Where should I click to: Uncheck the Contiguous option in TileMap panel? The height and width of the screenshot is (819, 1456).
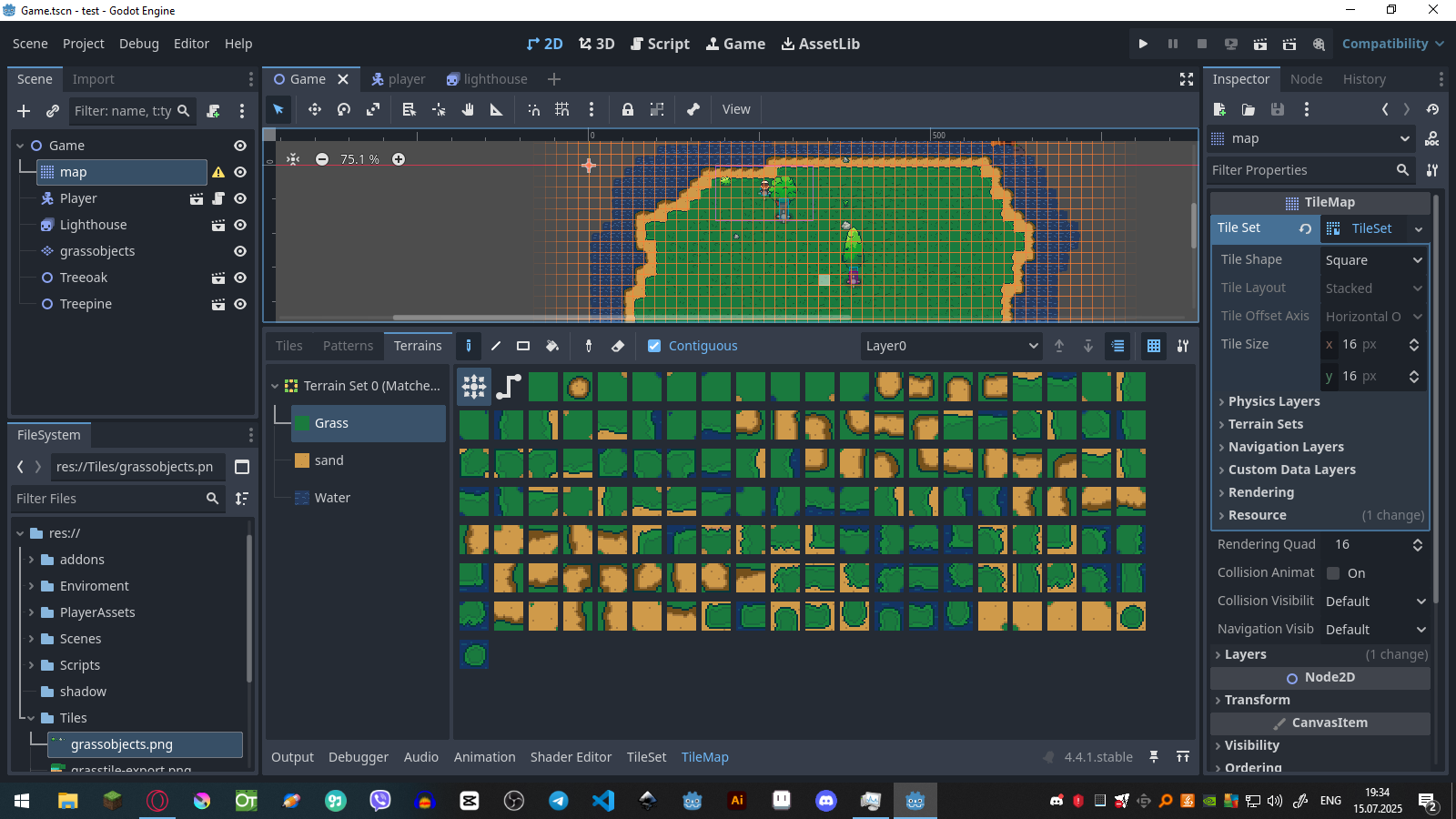click(x=654, y=346)
